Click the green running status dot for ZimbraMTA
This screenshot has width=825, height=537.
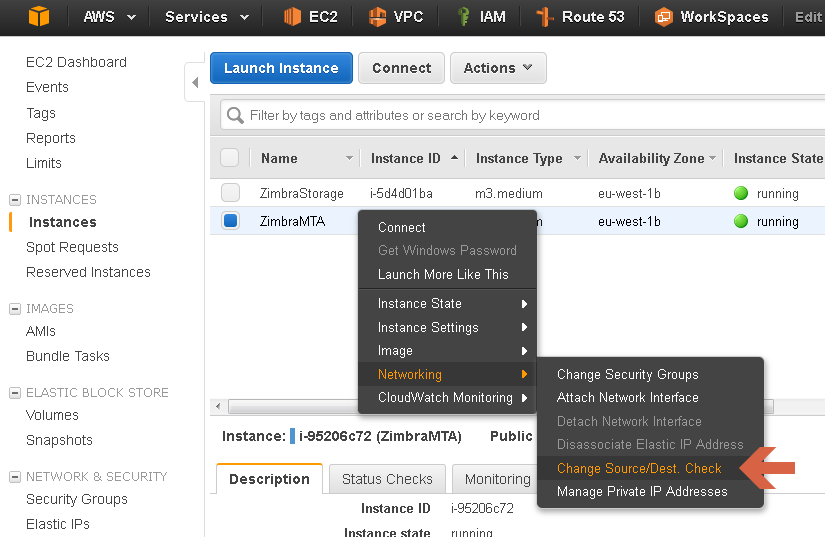tap(741, 221)
